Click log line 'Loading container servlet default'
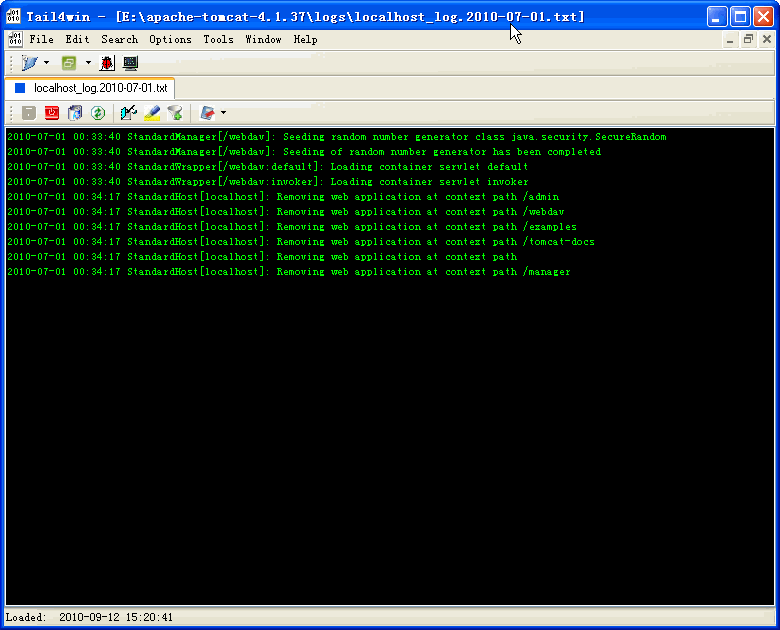 [268, 167]
